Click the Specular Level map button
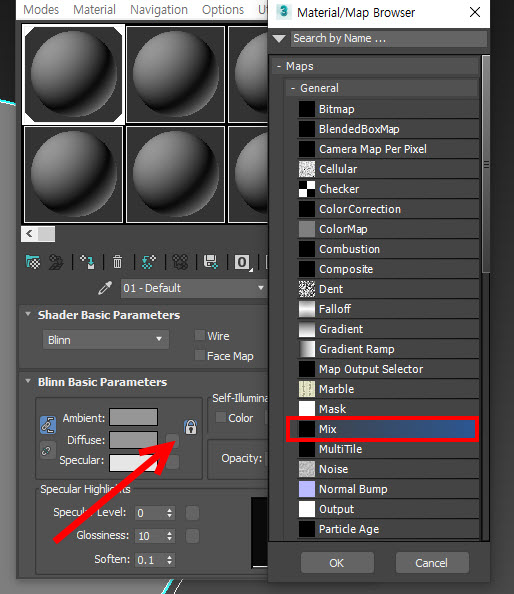 (192, 513)
